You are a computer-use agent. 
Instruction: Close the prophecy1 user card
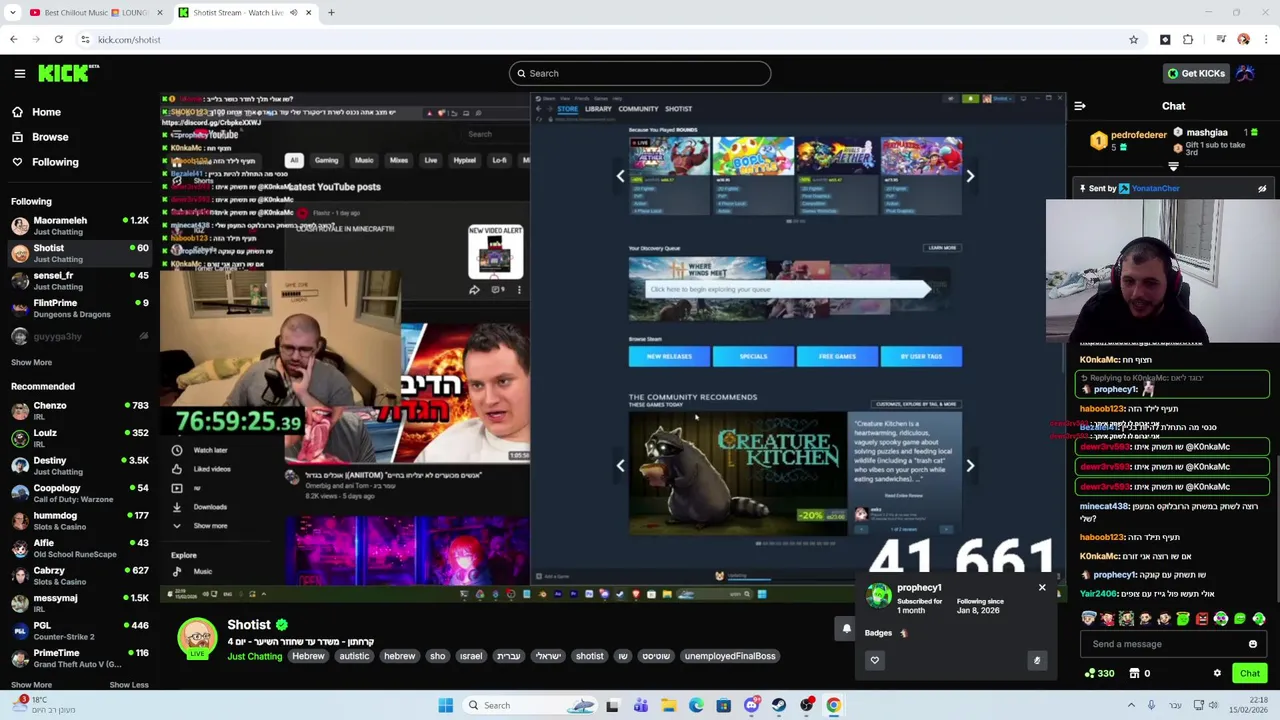click(1042, 588)
